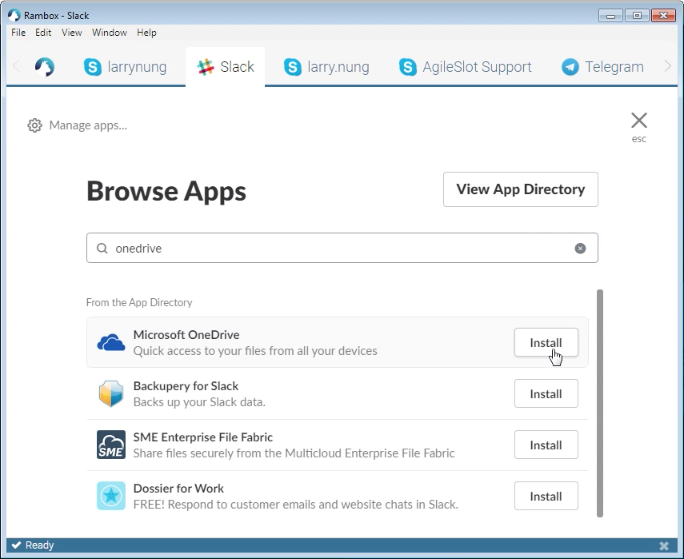
Task: Click View App Directory button
Action: (520, 189)
